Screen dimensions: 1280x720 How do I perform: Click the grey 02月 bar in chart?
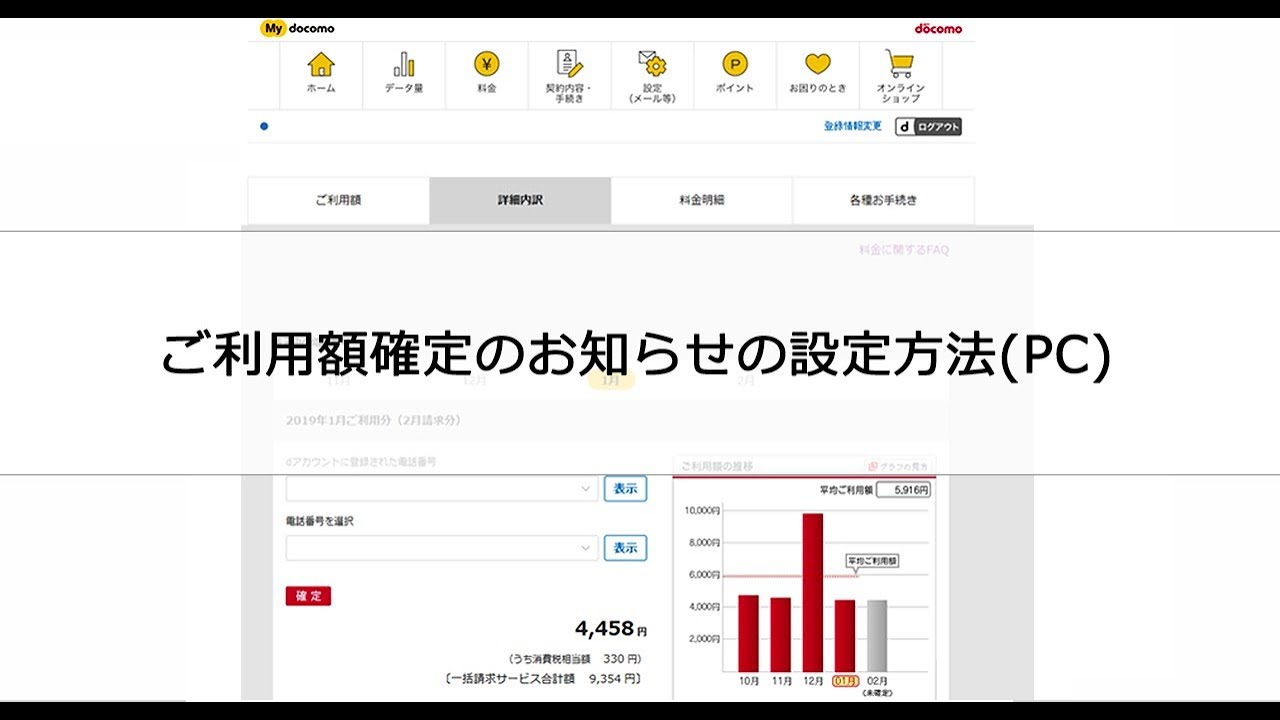point(877,636)
